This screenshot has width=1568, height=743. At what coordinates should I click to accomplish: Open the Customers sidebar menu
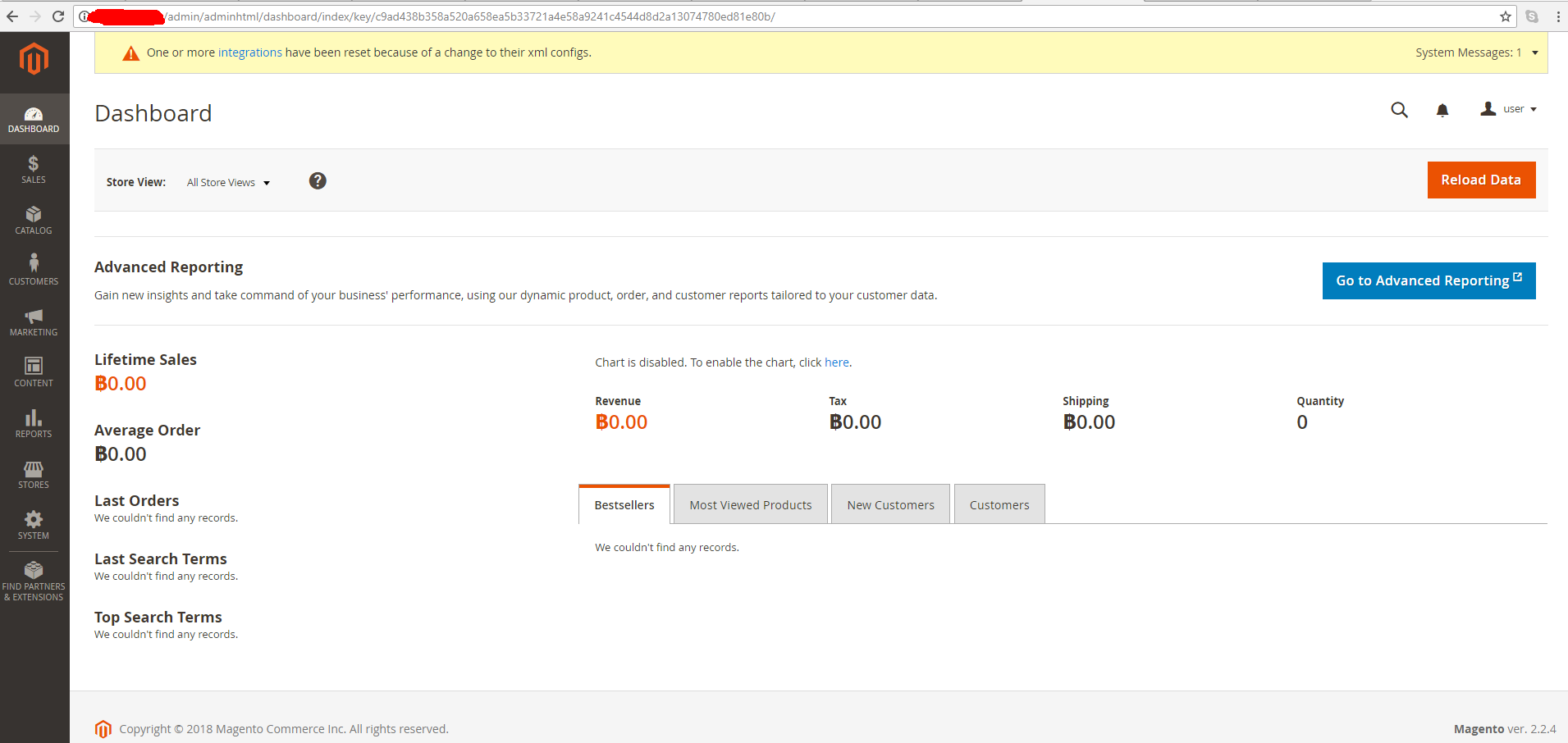coord(34,271)
